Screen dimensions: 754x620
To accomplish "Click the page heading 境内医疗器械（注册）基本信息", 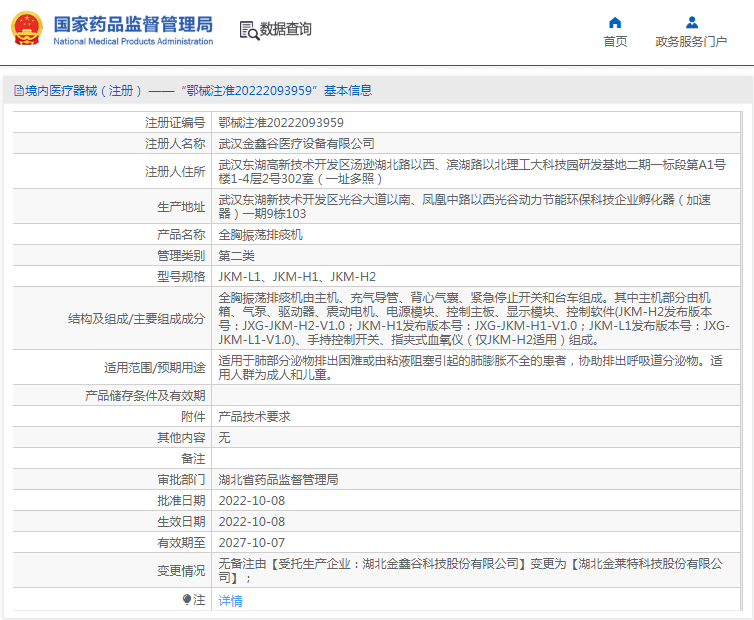I will pos(193,90).
